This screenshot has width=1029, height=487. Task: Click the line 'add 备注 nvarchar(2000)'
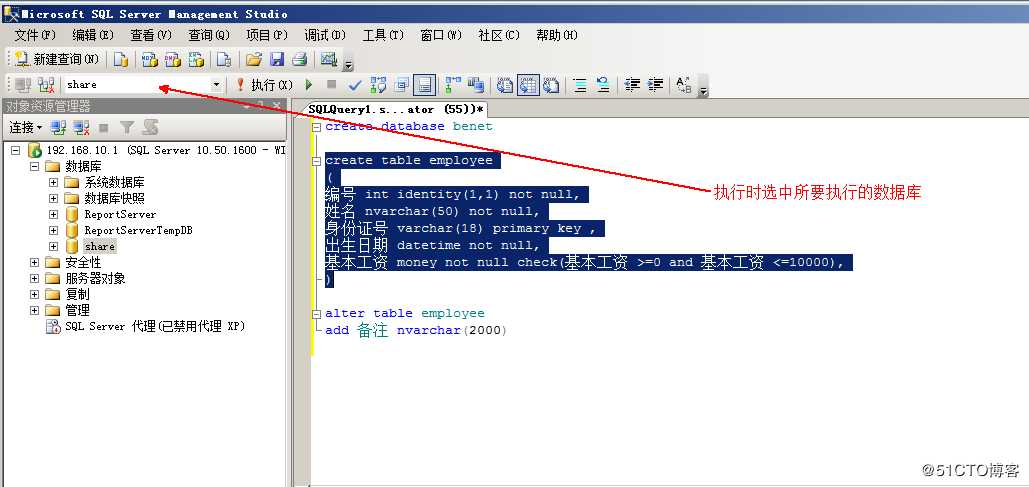[x=416, y=330]
